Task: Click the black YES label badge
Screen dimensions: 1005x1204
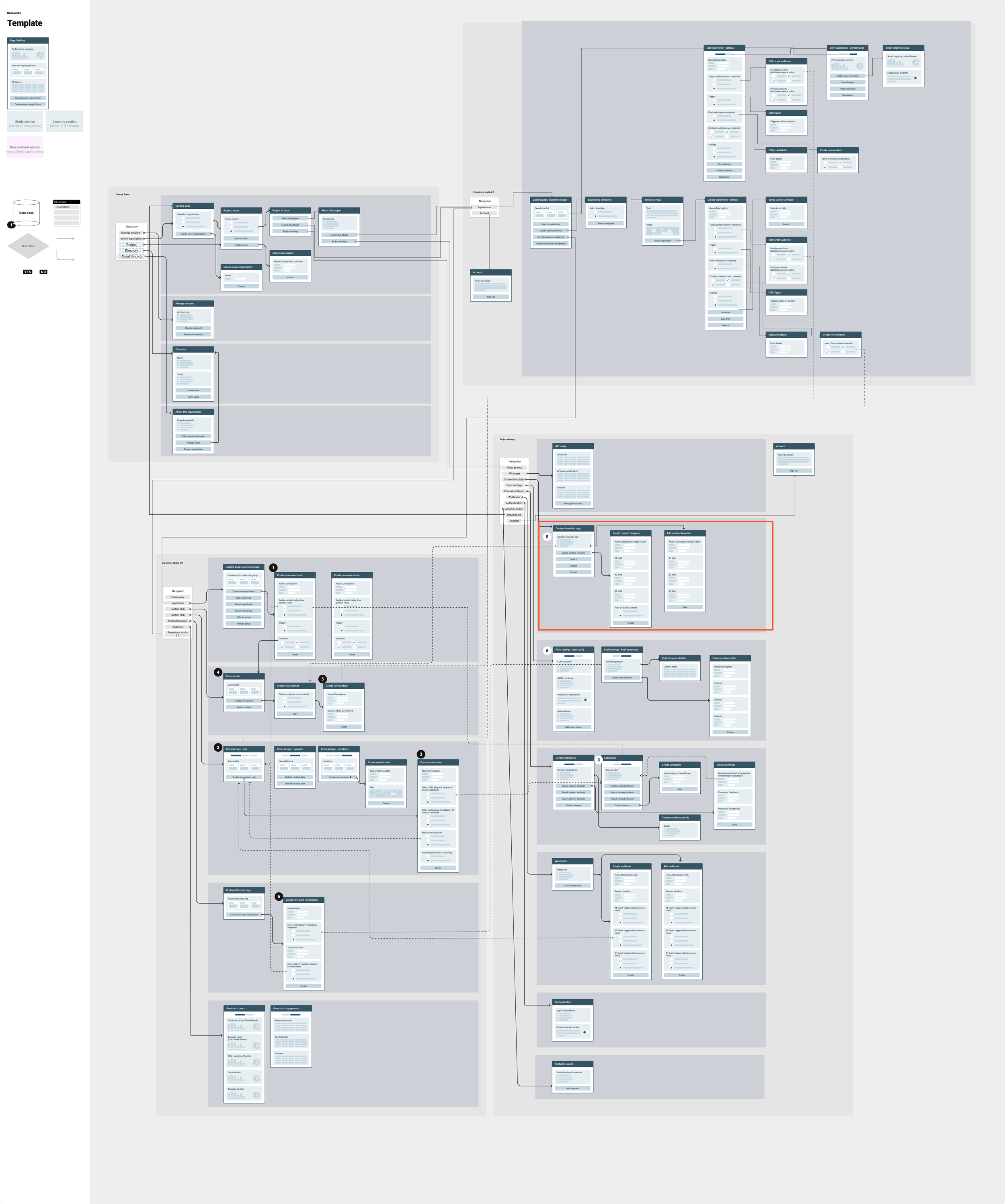Action: pyautogui.click(x=27, y=272)
